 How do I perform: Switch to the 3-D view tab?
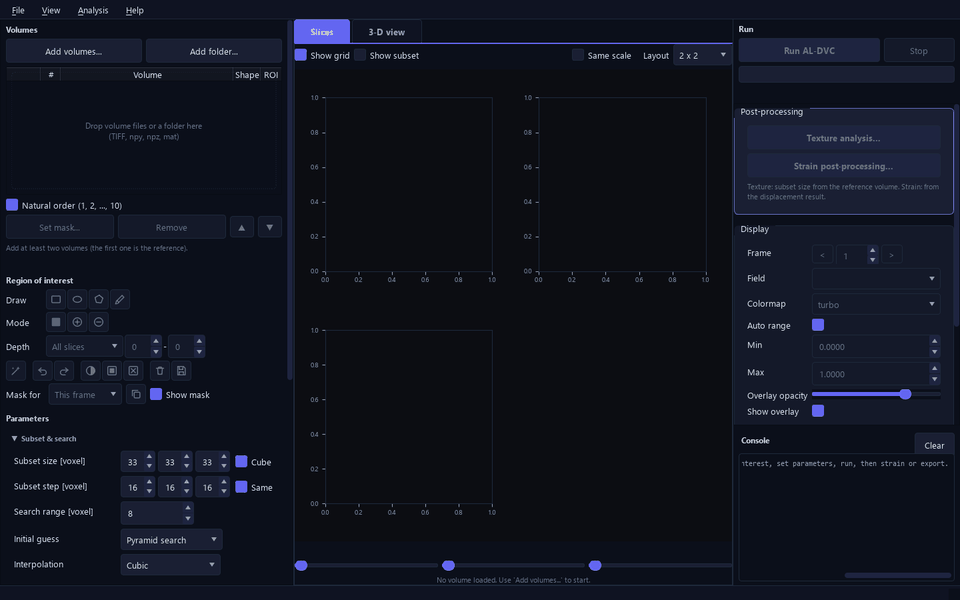tap(386, 32)
